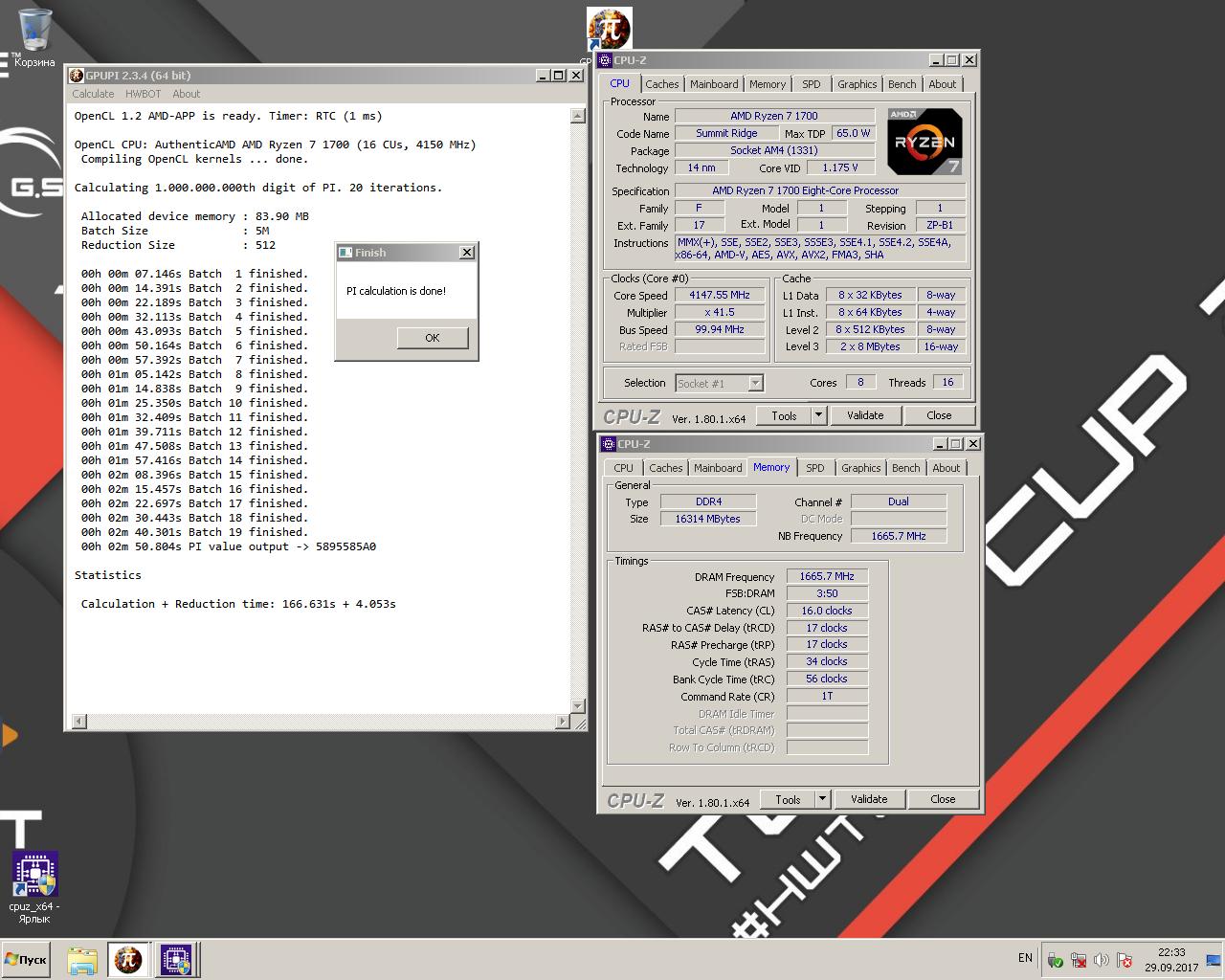The width and height of the screenshot is (1225, 980).
Task: Open SPD tab in upper CPU-Z
Action: click(x=812, y=84)
